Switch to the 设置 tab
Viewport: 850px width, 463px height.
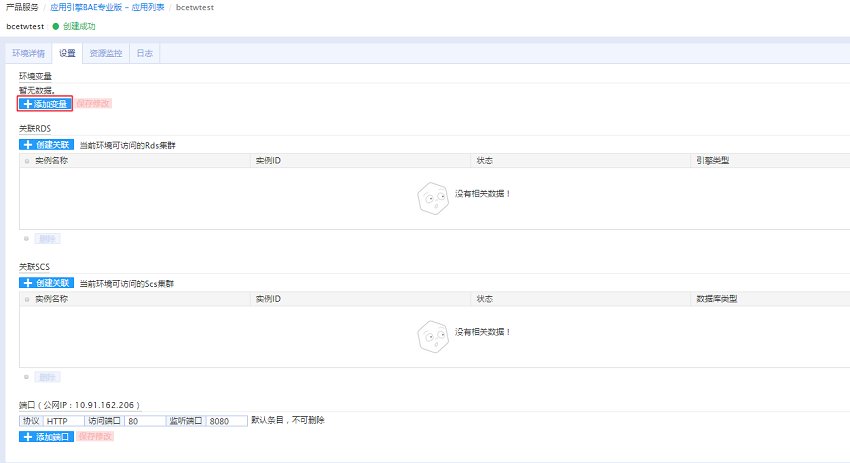pos(67,53)
